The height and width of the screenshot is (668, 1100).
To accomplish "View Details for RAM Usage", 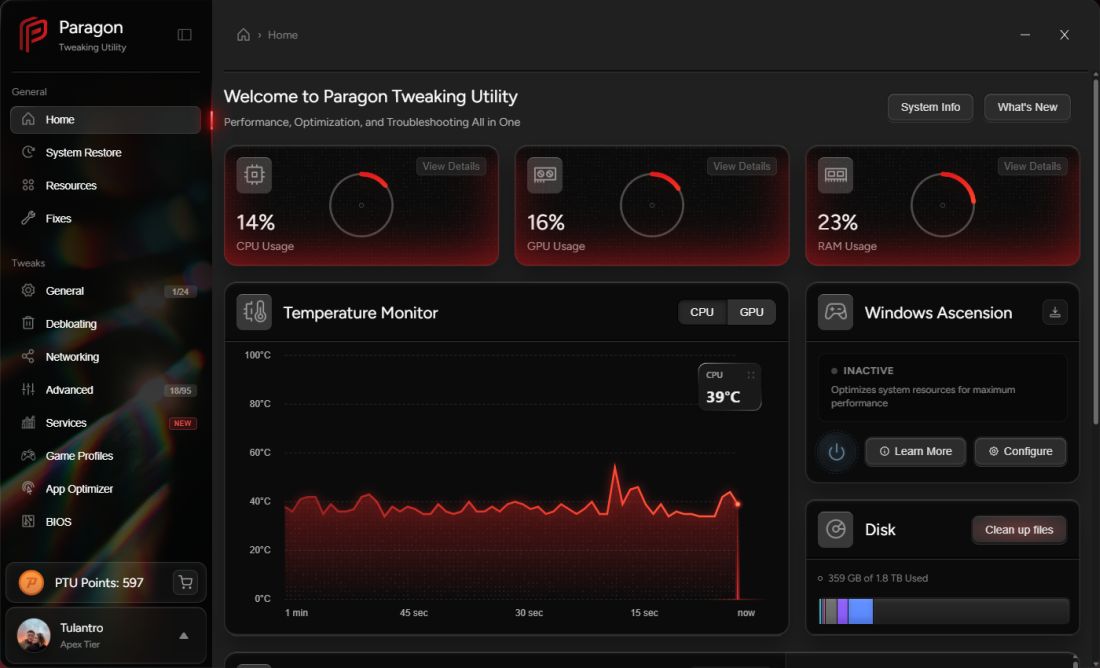I will (1032, 166).
